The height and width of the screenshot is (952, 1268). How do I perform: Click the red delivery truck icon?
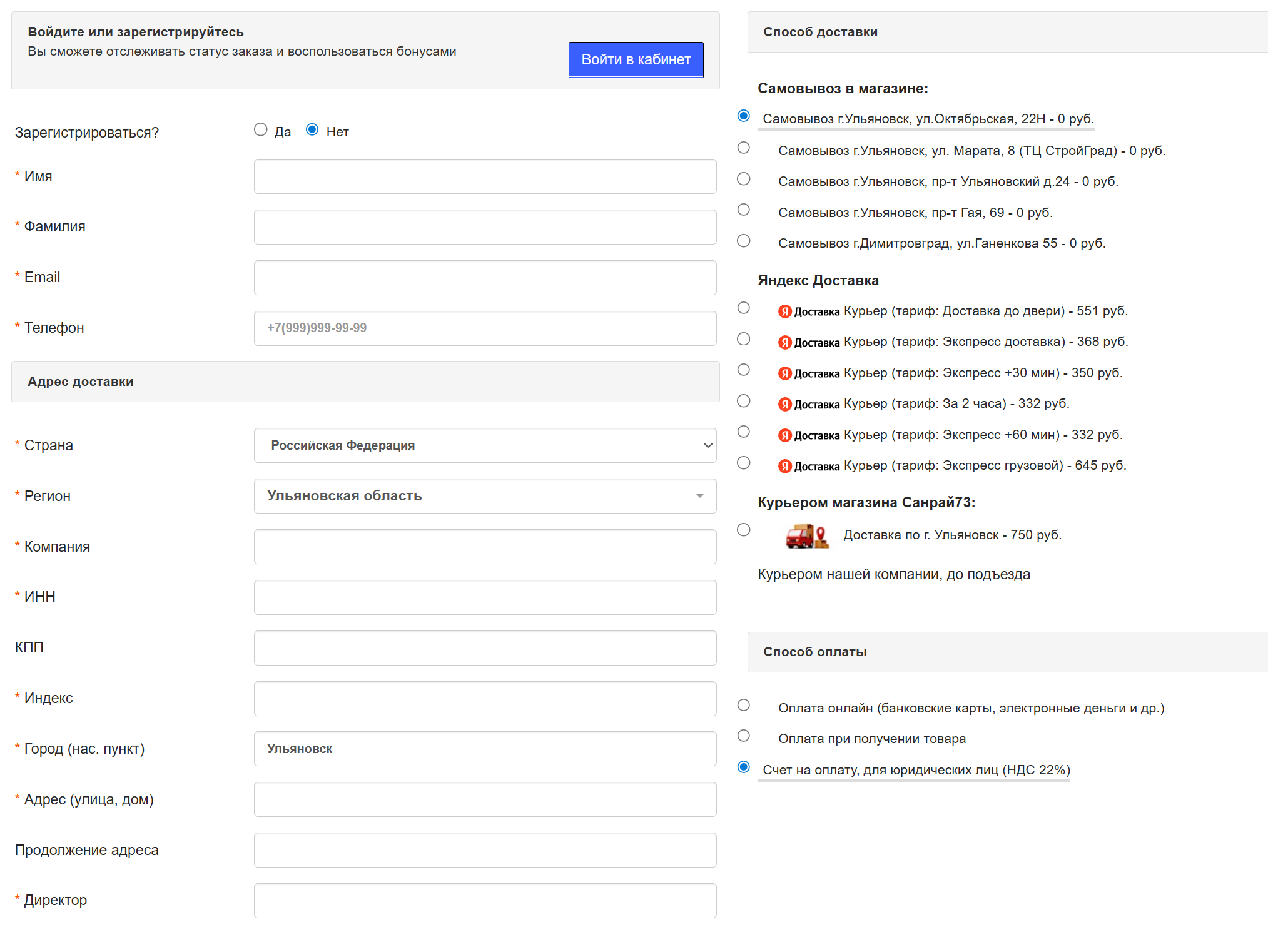coord(806,536)
